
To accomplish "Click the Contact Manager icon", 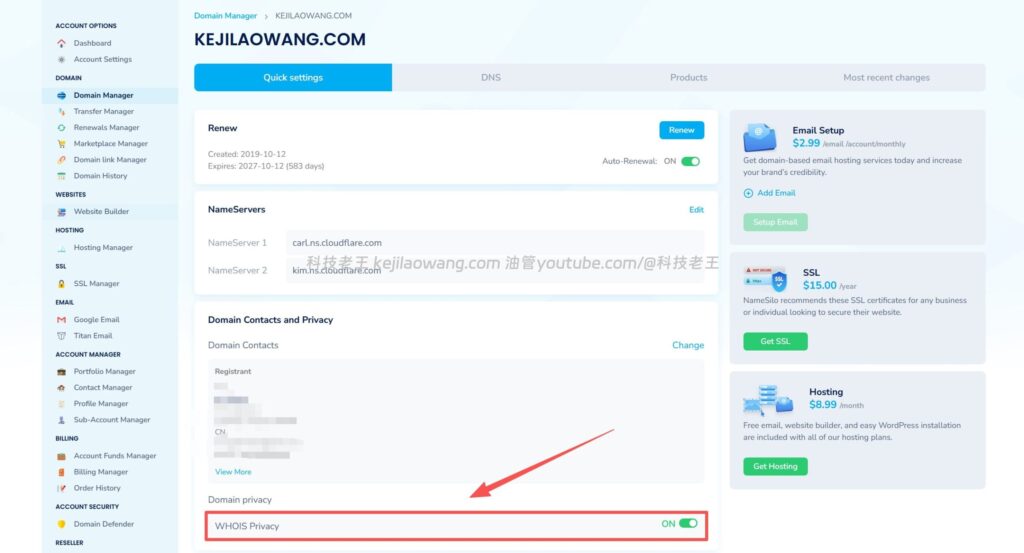I will (x=61, y=388).
